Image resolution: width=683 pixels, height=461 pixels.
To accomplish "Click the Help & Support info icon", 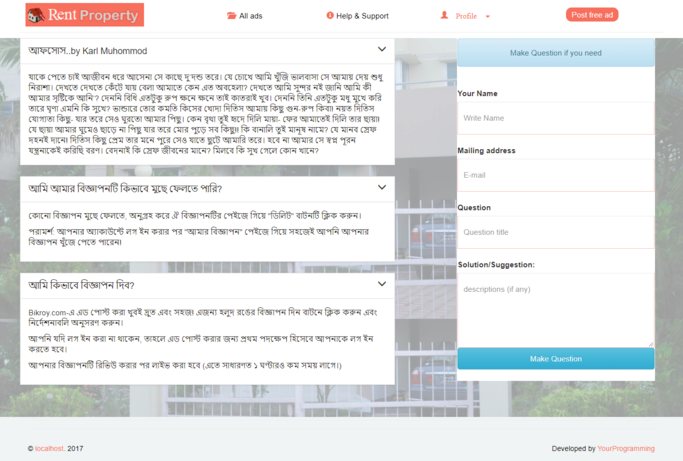I will (x=330, y=16).
